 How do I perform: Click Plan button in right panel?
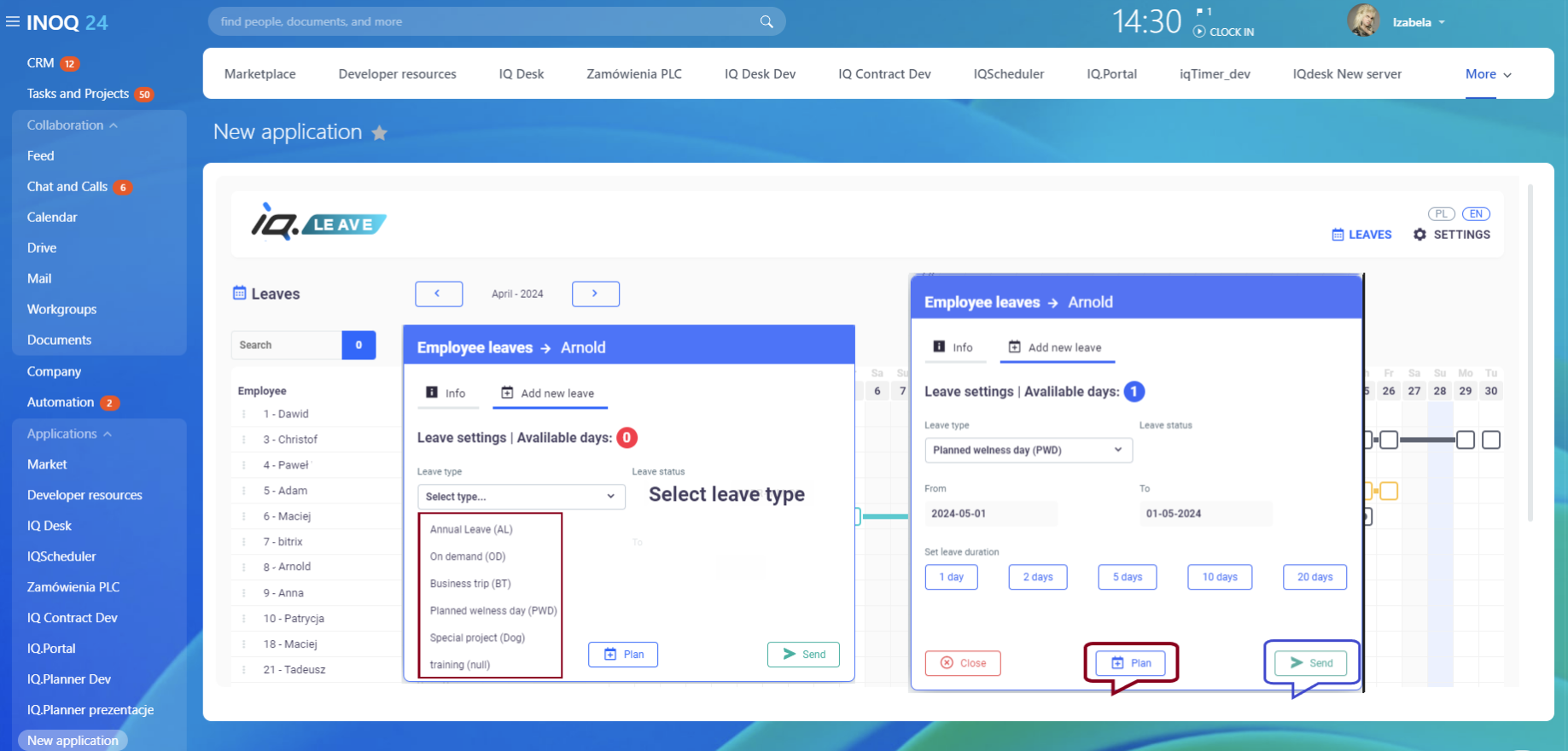point(1131,663)
